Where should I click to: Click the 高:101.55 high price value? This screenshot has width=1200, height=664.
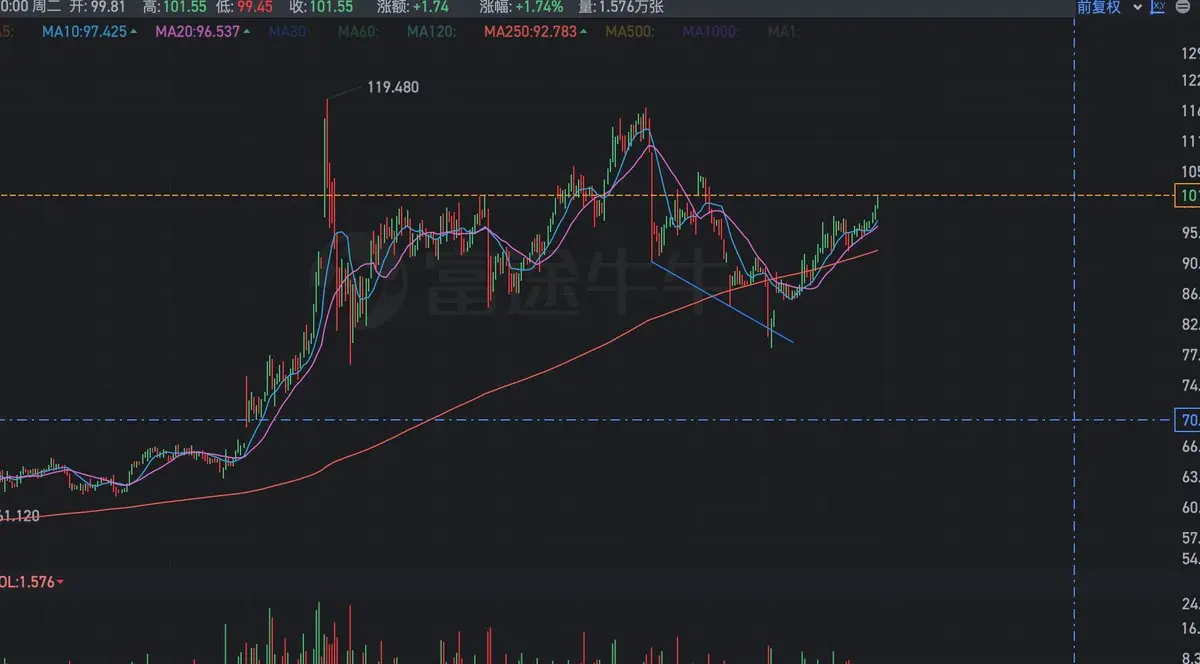coord(175,7)
